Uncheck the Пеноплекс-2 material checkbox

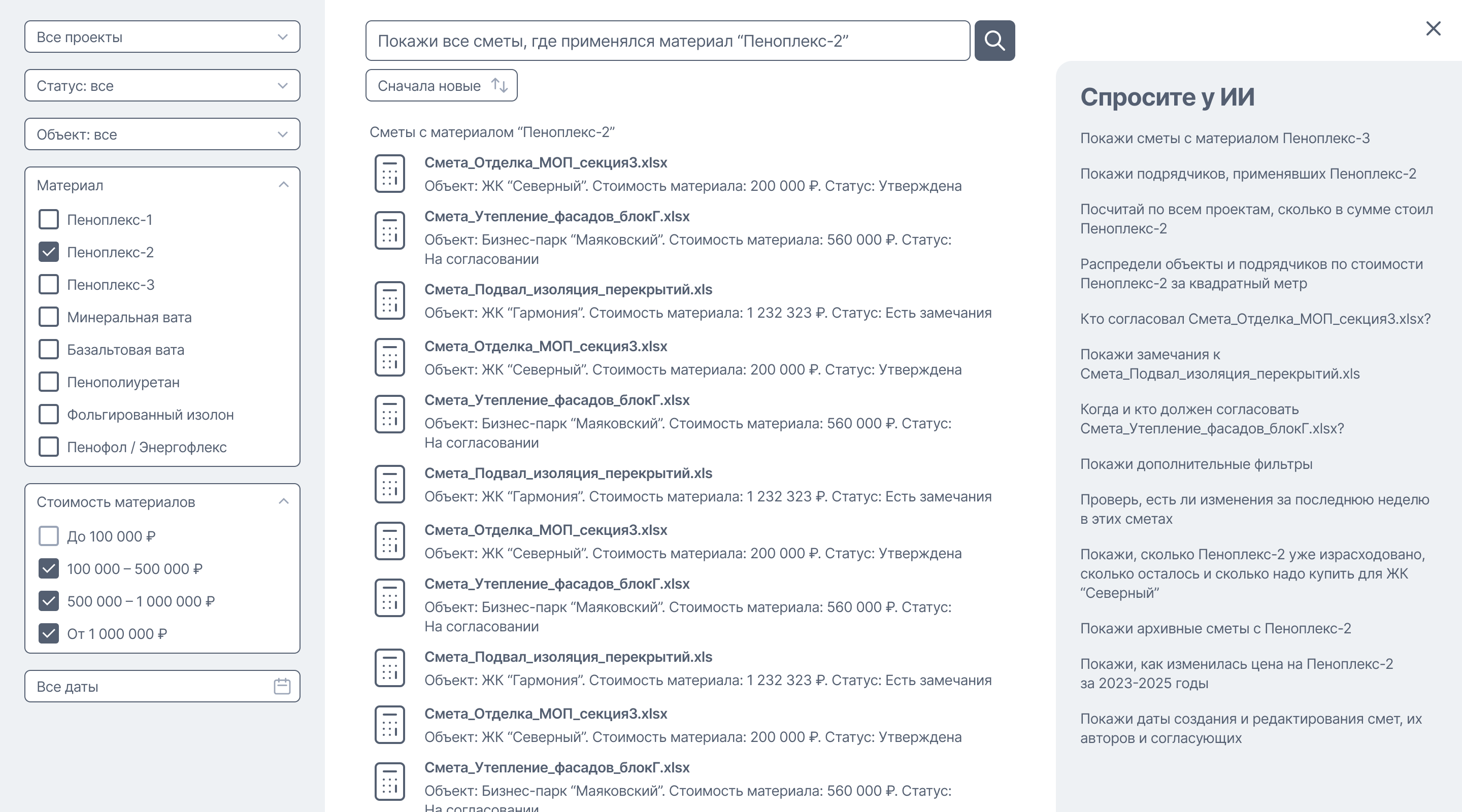pos(49,252)
